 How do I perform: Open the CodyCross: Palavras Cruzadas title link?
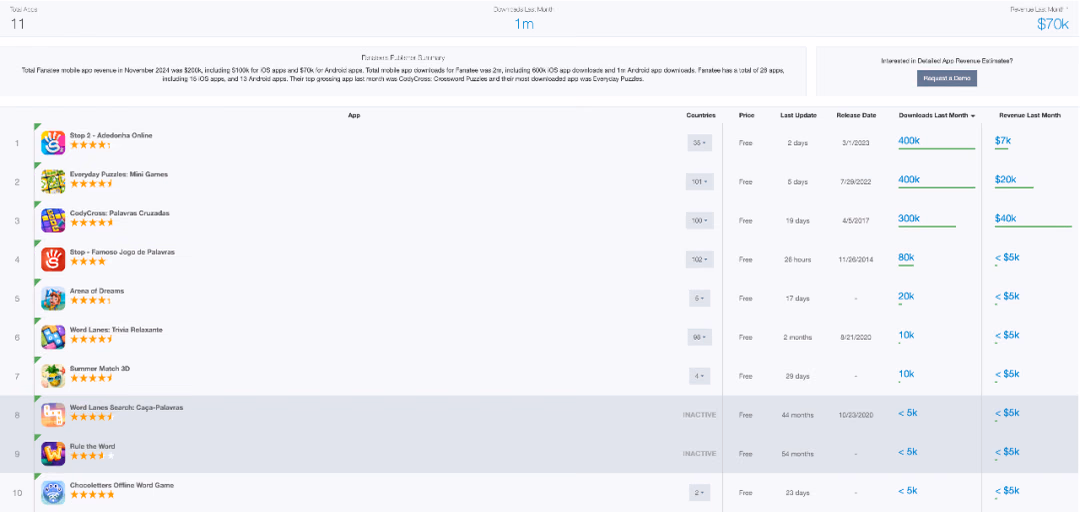pyautogui.click(x=119, y=214)
